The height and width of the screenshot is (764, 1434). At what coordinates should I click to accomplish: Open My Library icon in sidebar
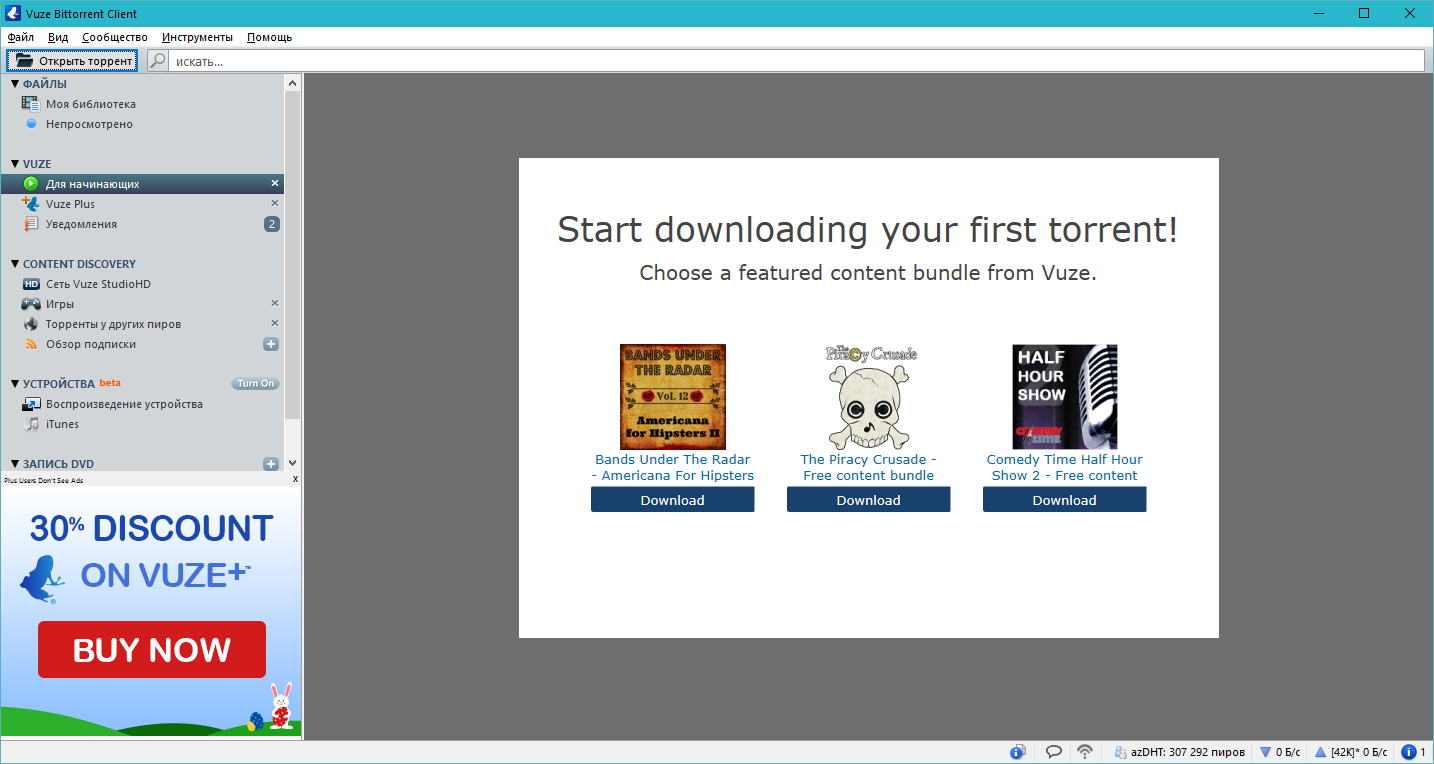[x=31, y=104]
